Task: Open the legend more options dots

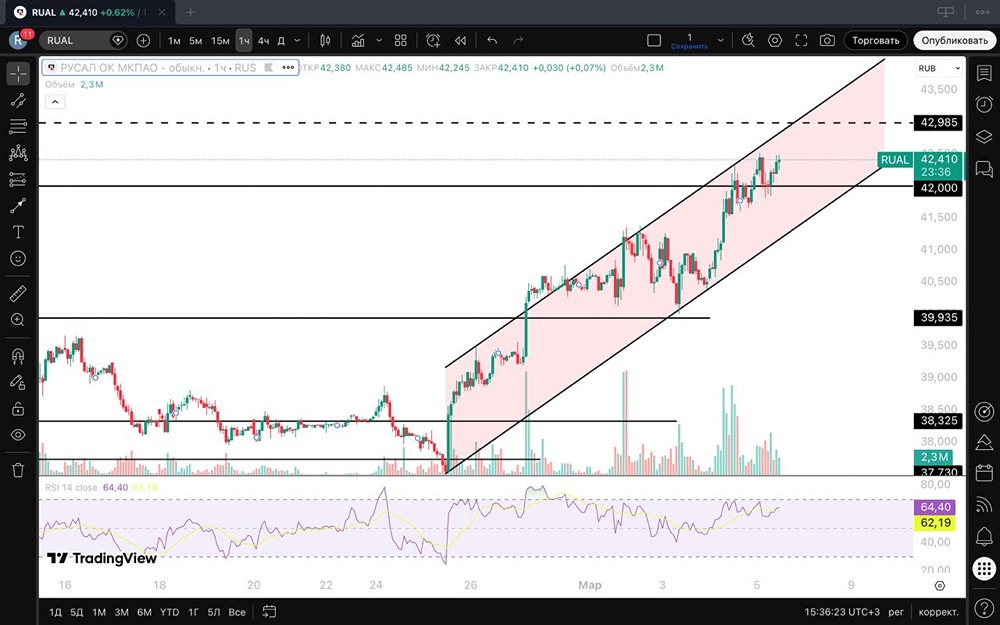Action: (288, 67)
